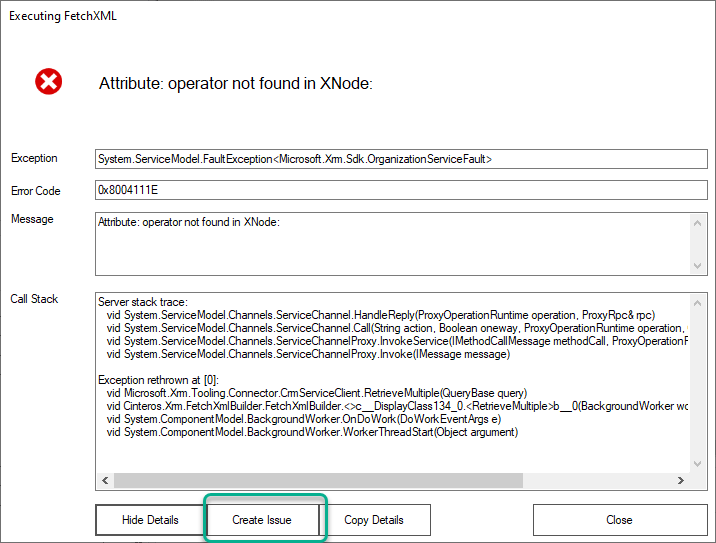Click Call Stack vertical scroll up arrow
This screenshot has width=716, height=543.
pos(699,300)
